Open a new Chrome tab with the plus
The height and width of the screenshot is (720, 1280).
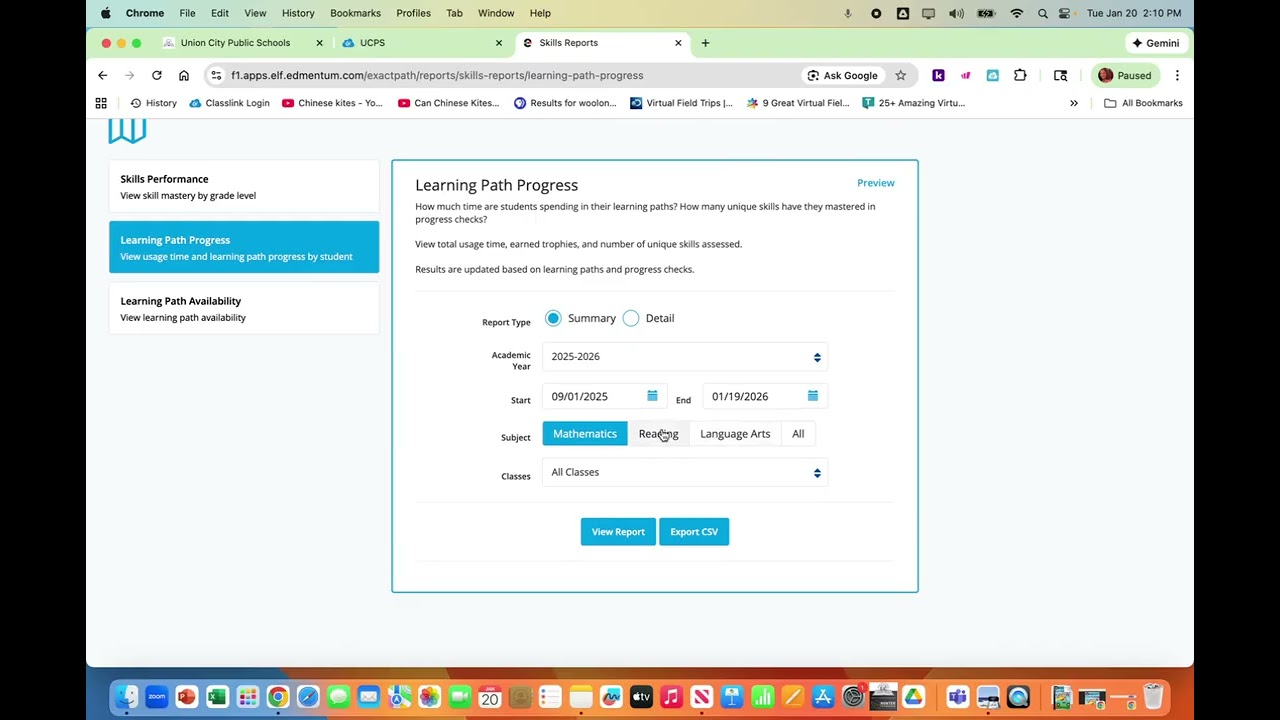705,43
